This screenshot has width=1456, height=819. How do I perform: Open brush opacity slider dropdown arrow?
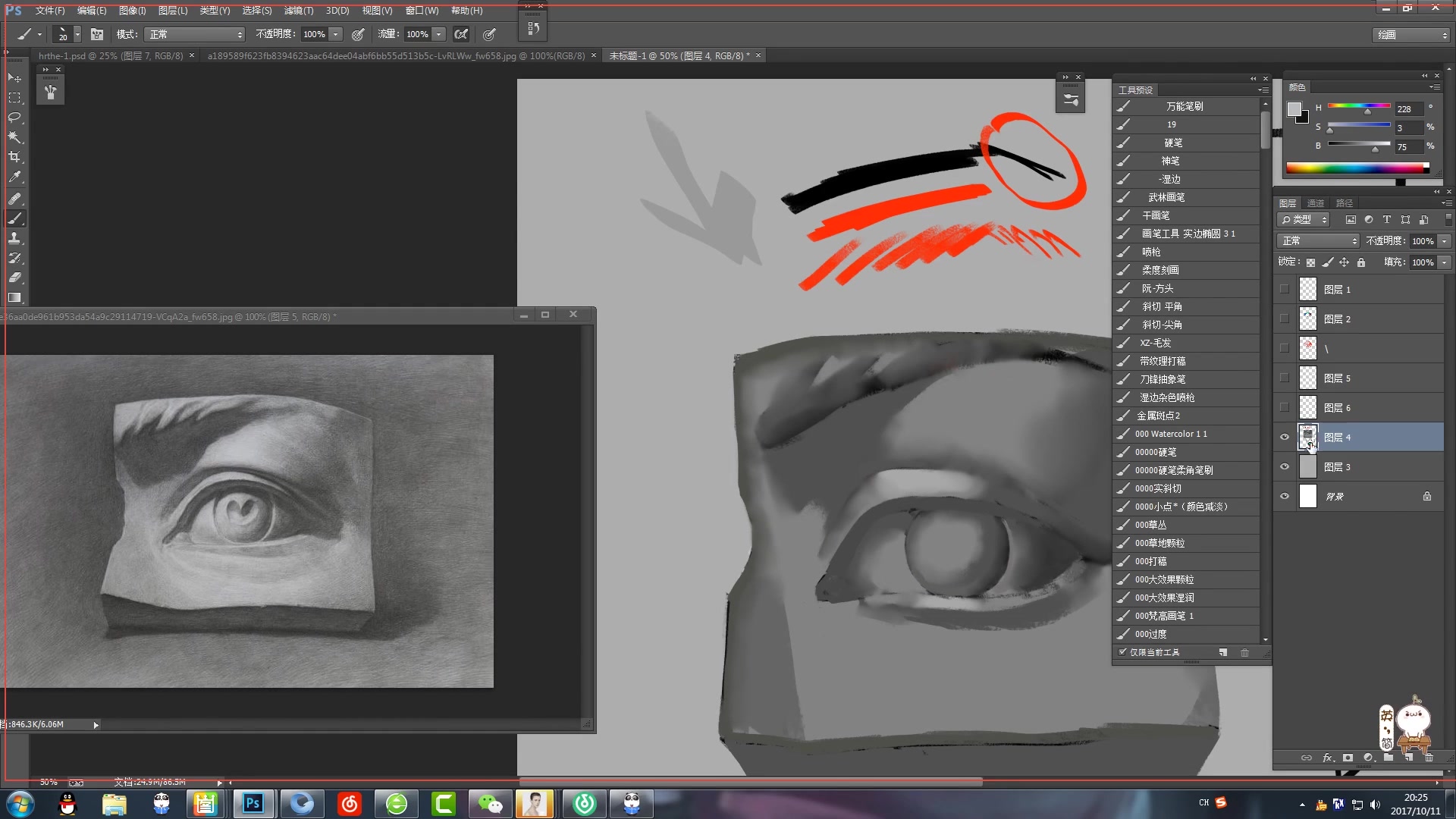click(335, 34)
